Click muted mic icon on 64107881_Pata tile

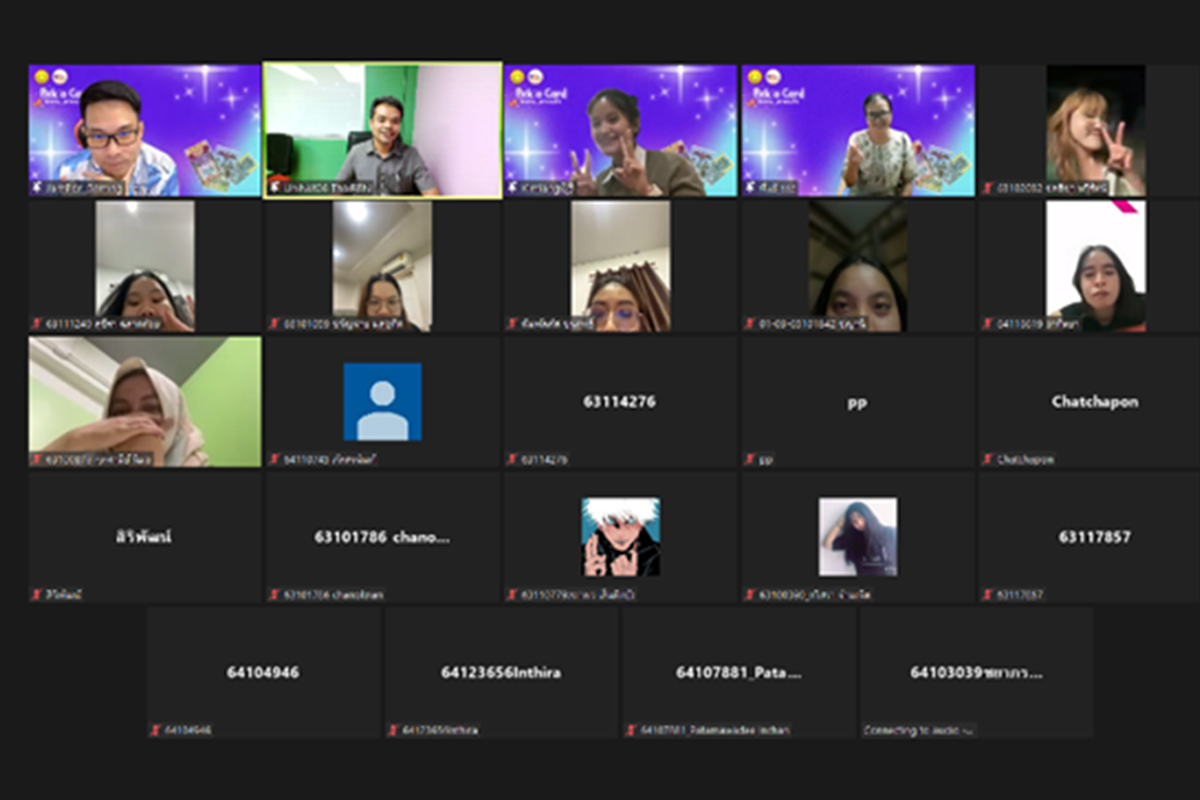631,730
